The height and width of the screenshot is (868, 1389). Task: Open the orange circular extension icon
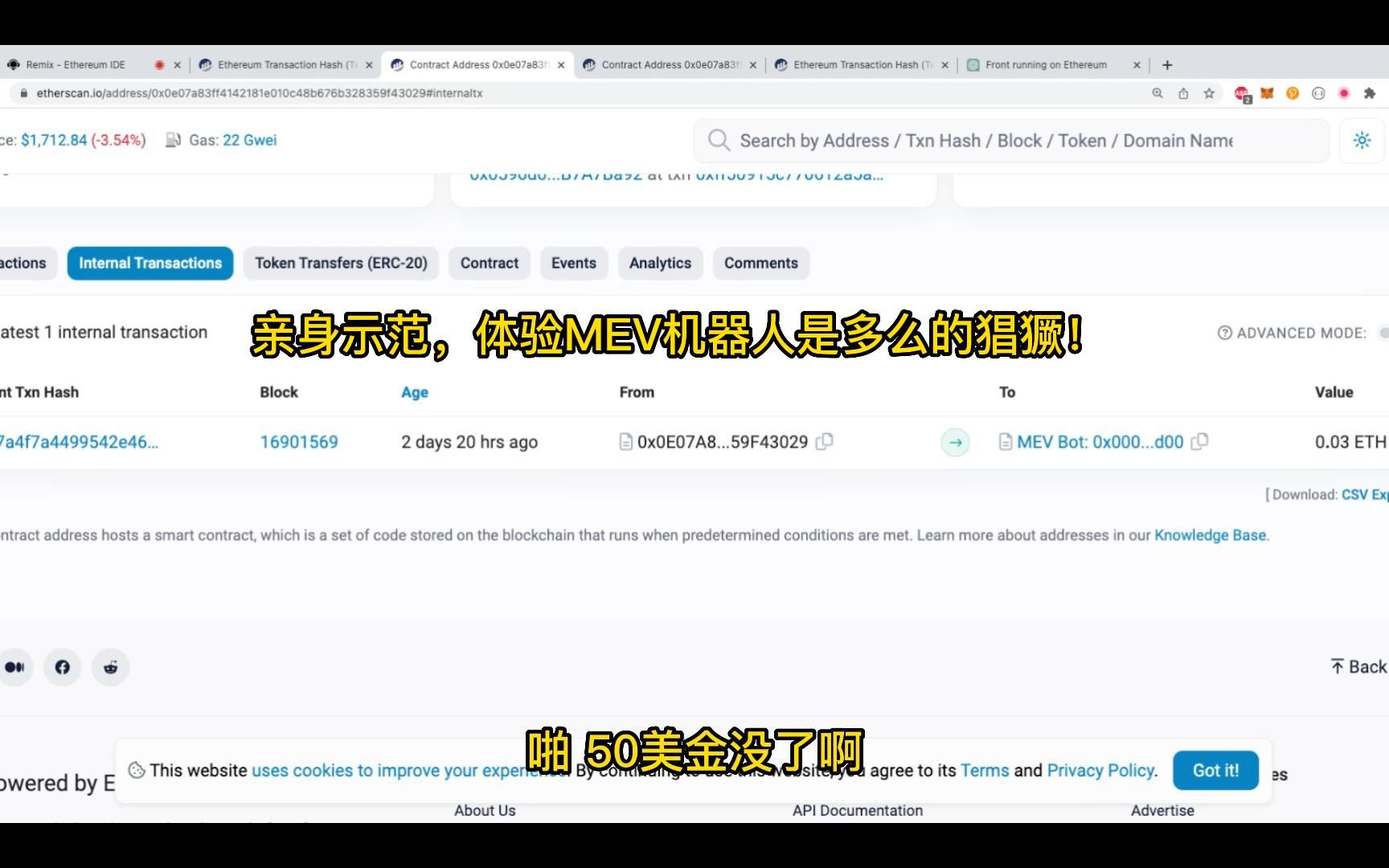(1293, 93)
